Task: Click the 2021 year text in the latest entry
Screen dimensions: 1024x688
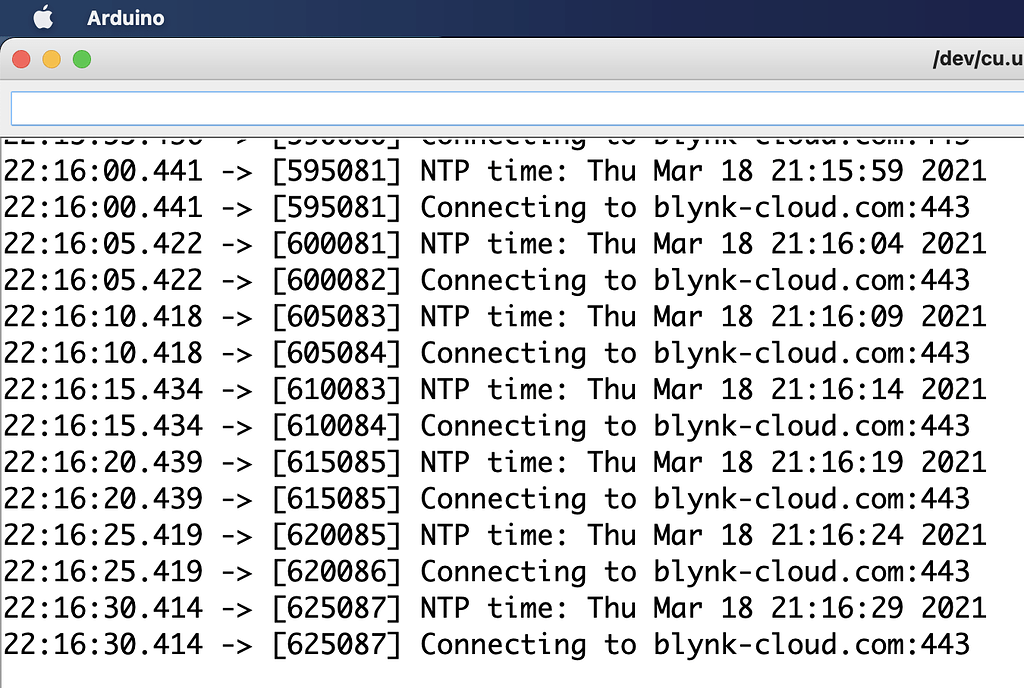Action: click(953, 608)
